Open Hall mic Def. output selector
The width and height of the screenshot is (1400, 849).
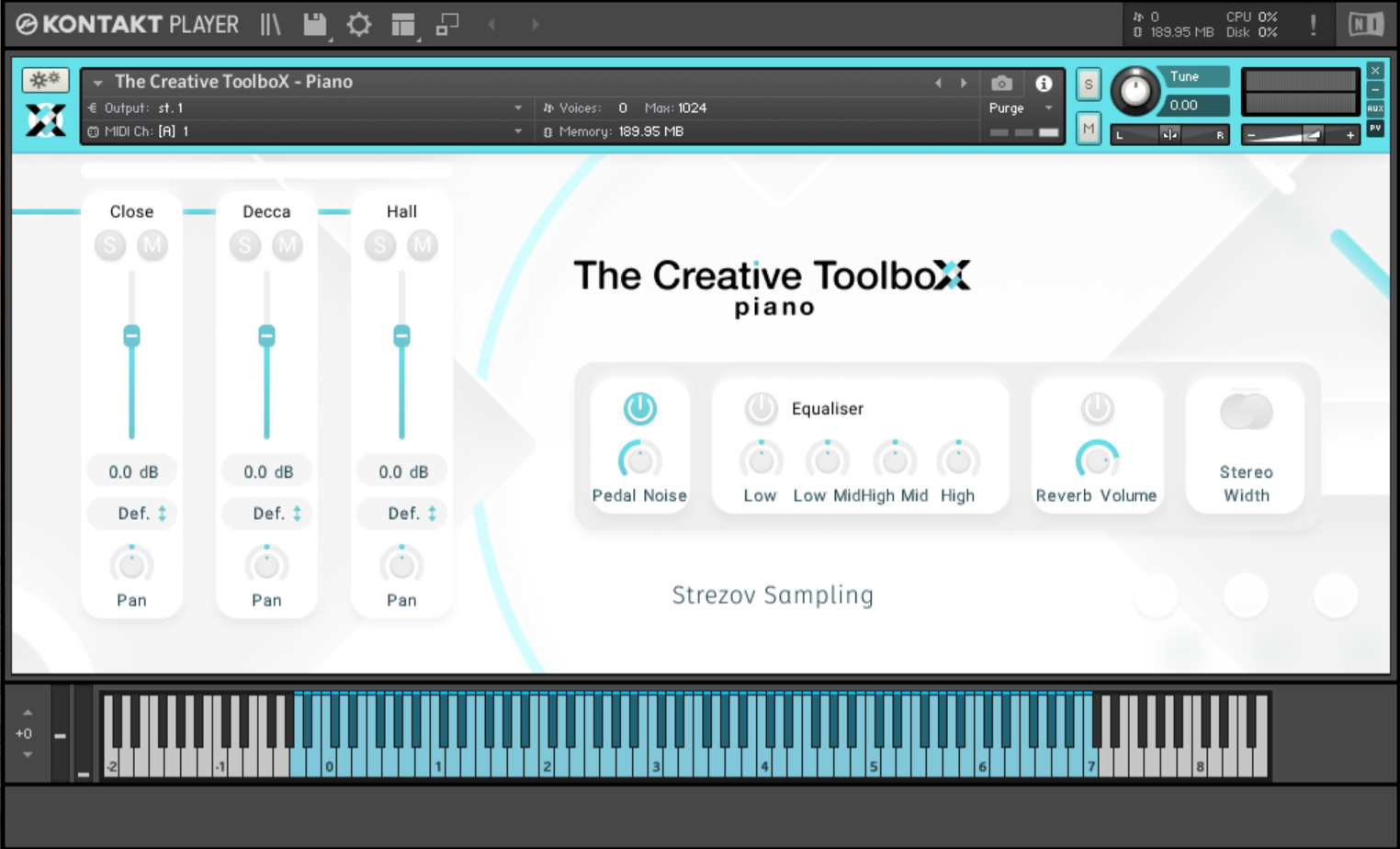tap(401, 514)
